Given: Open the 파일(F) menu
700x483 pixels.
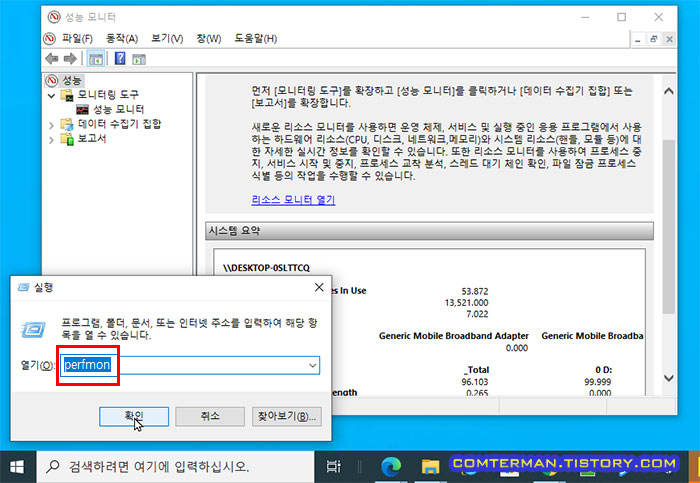Looking at the screenshot, I should click(77, 39).
